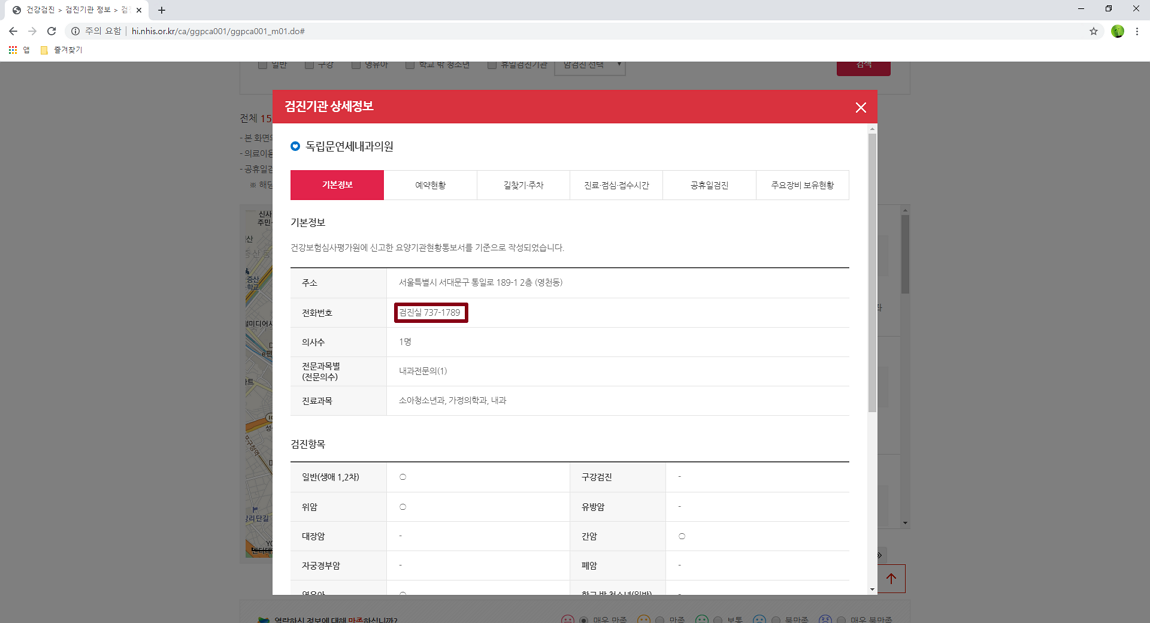1150x623 pixels.
Task: Click the address bar URL
Action: click(x=218, y=31)
